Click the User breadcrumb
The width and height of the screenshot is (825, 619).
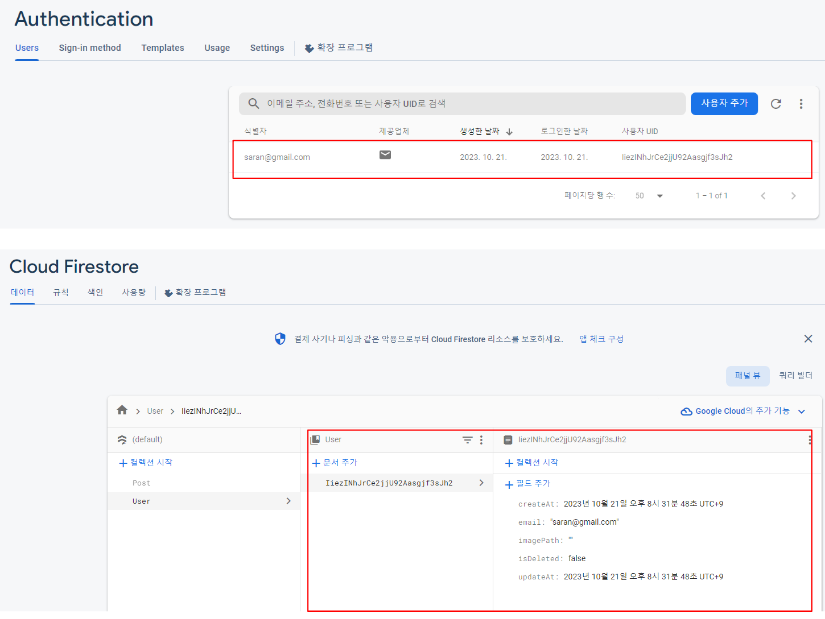155,411
